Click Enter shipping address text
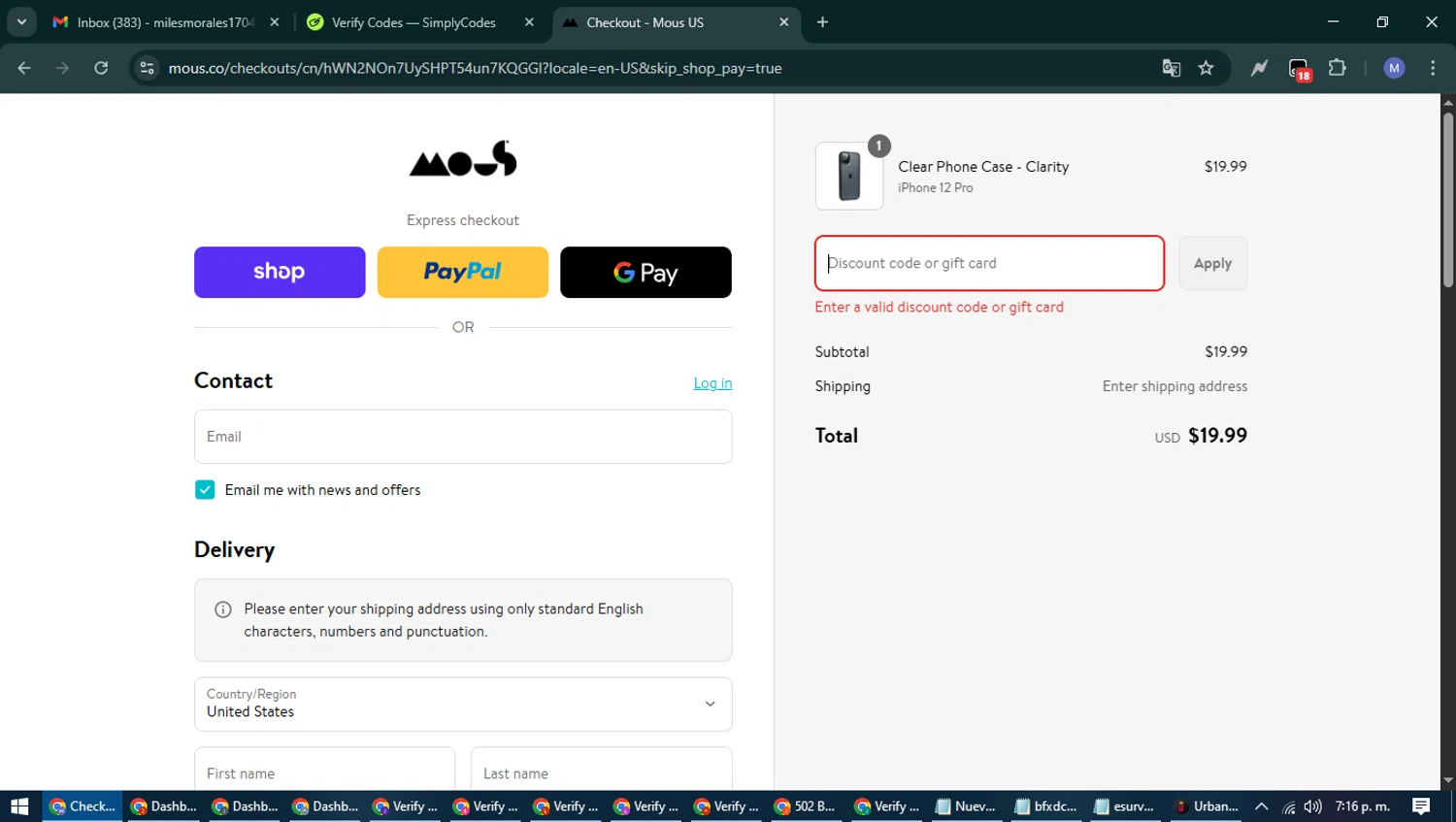The height and width of the screenshot is (822, 1456). (1175, 386)
